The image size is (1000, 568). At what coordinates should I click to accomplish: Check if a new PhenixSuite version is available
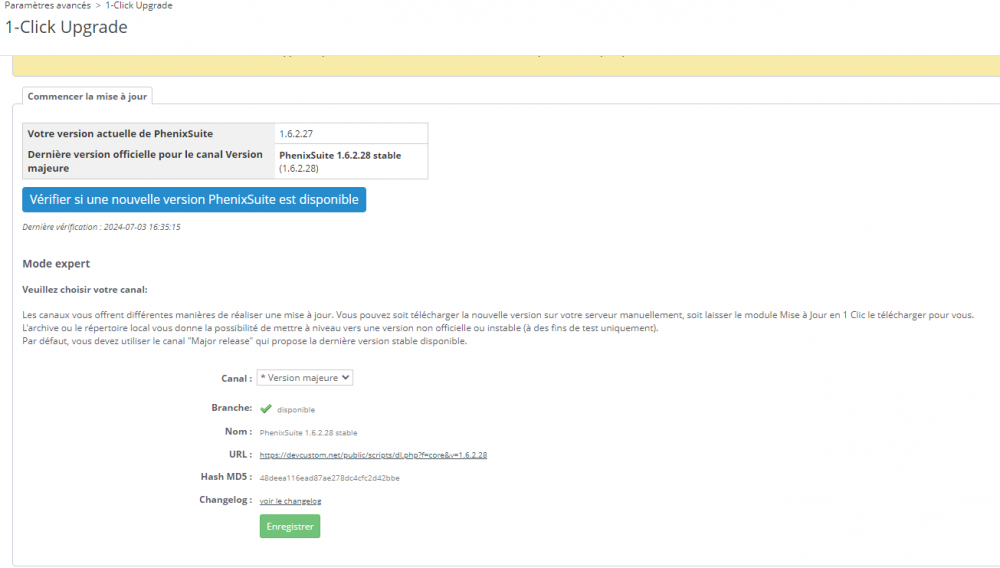tap(194, 200)
